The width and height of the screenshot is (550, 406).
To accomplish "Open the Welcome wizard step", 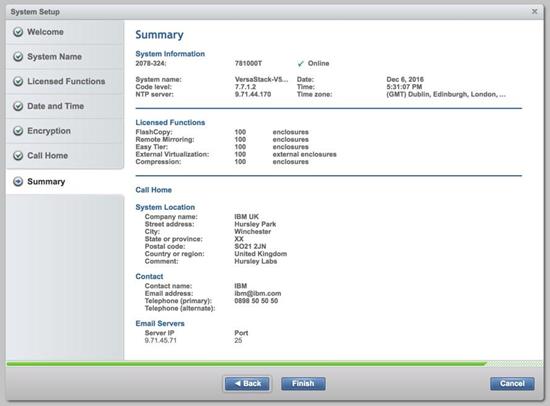I will [x=65, y=32].
